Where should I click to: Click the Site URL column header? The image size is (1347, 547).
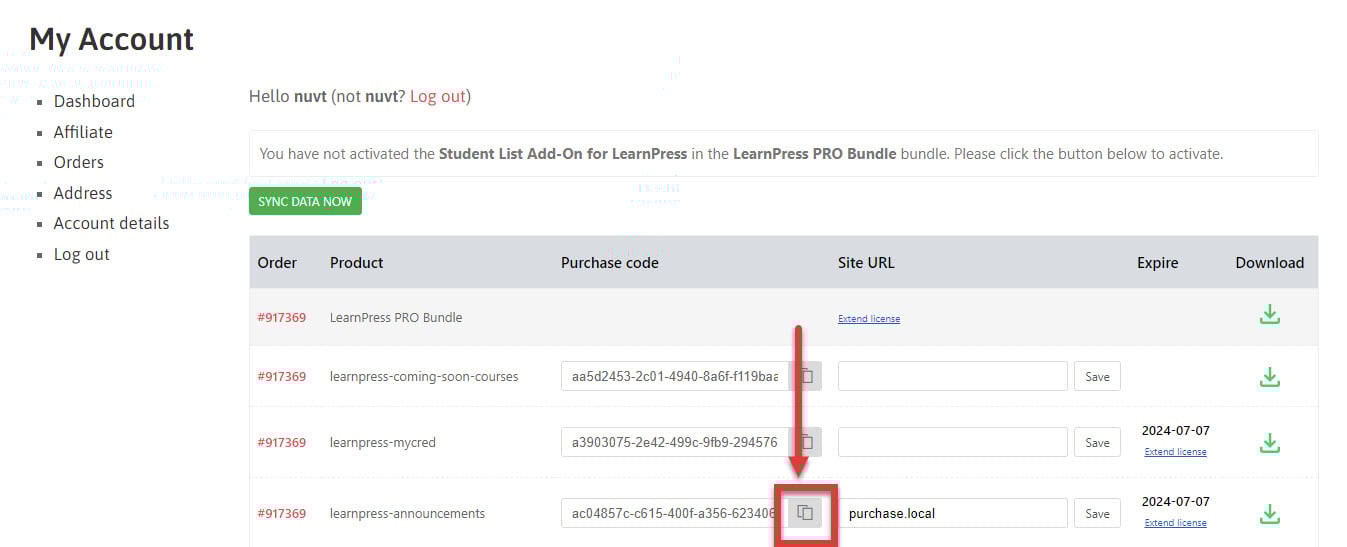click(866, 263)
